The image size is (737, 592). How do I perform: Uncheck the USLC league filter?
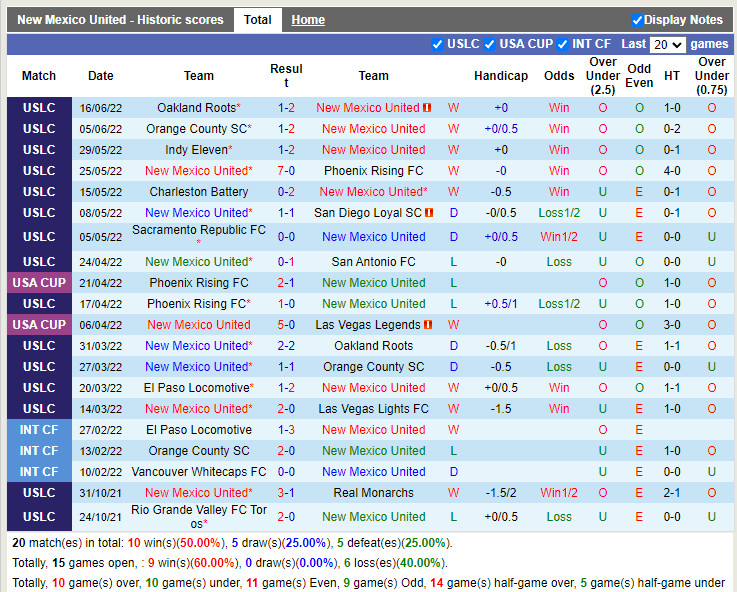point(437,44)
